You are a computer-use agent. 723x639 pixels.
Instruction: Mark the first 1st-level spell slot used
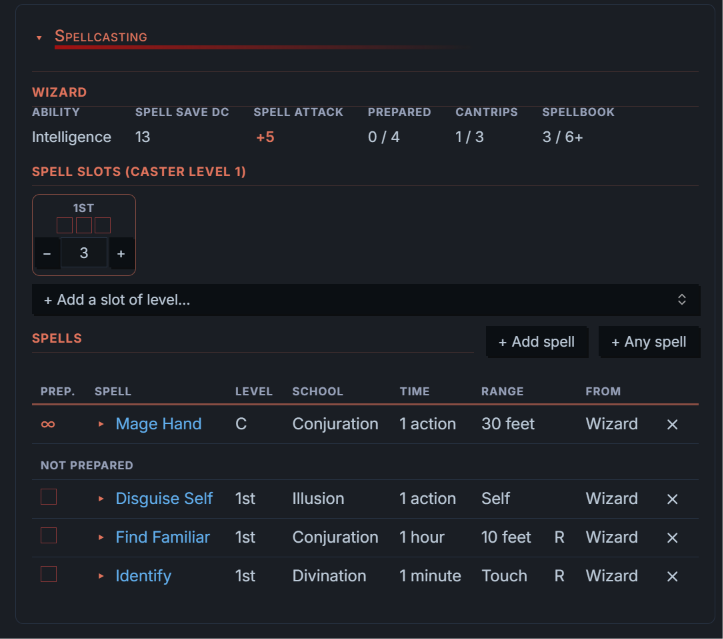click(x=65, y=225)
